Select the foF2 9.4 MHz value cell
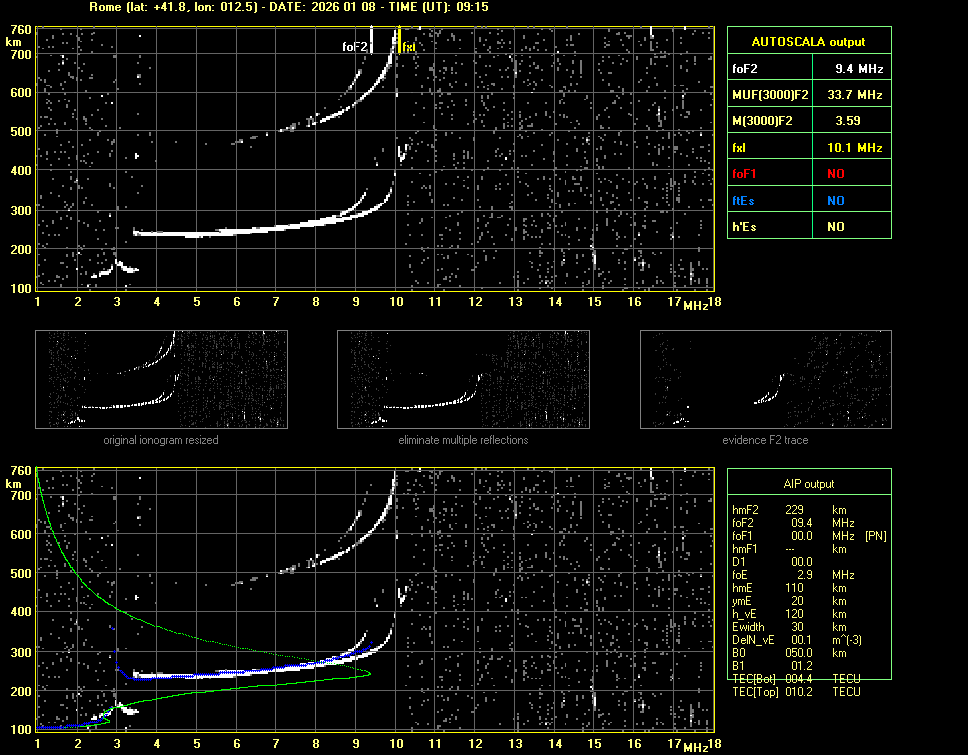The width and height of the screenshot is (968, 755). 859,69
